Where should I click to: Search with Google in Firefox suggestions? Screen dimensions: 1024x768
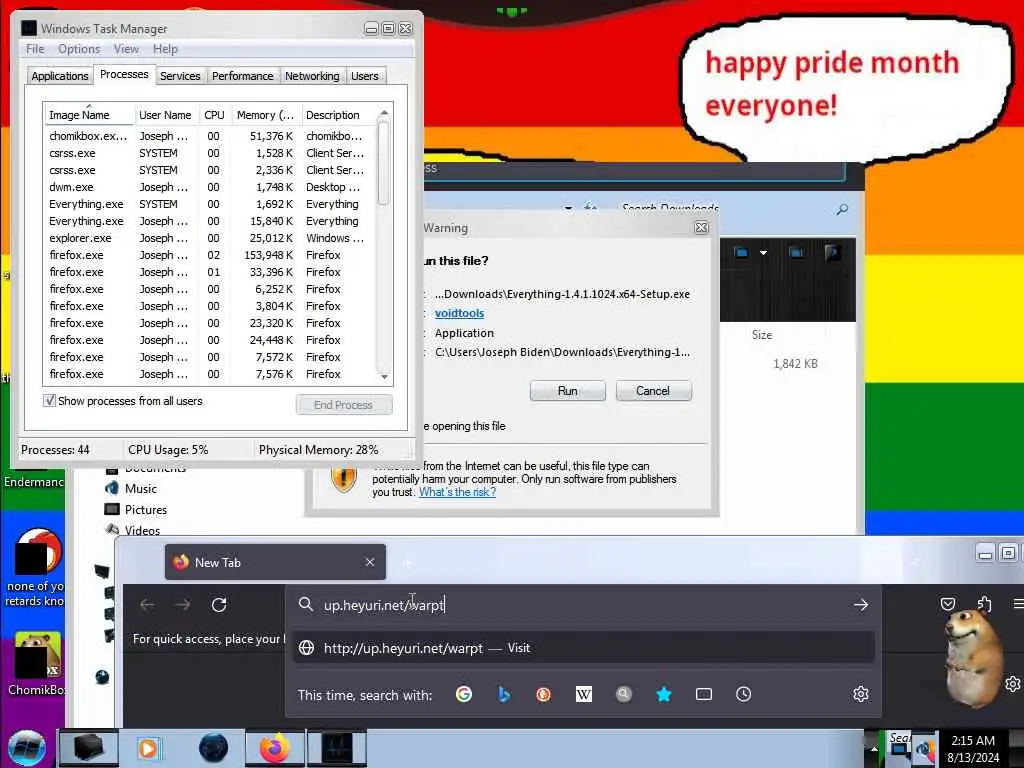pos(464,694)
